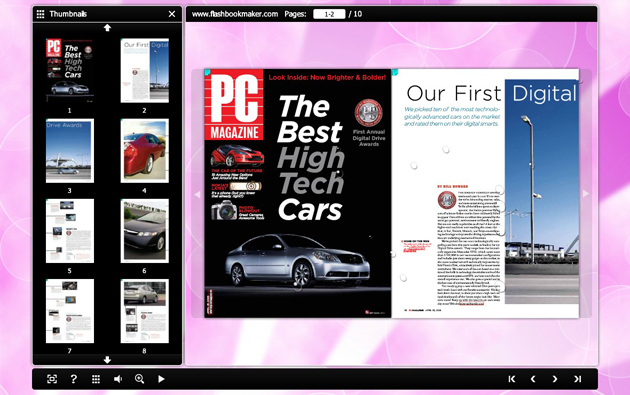
Task: Toggle thumbnails grid icon in bottom toolbar
Action: pos(96,379)
